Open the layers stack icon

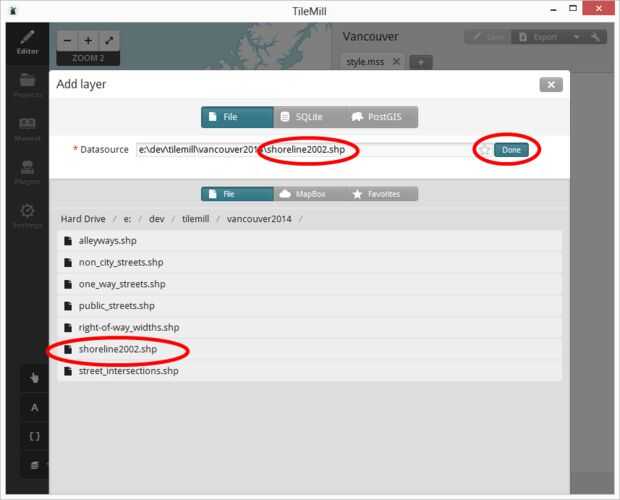click(x=34, y=465)
